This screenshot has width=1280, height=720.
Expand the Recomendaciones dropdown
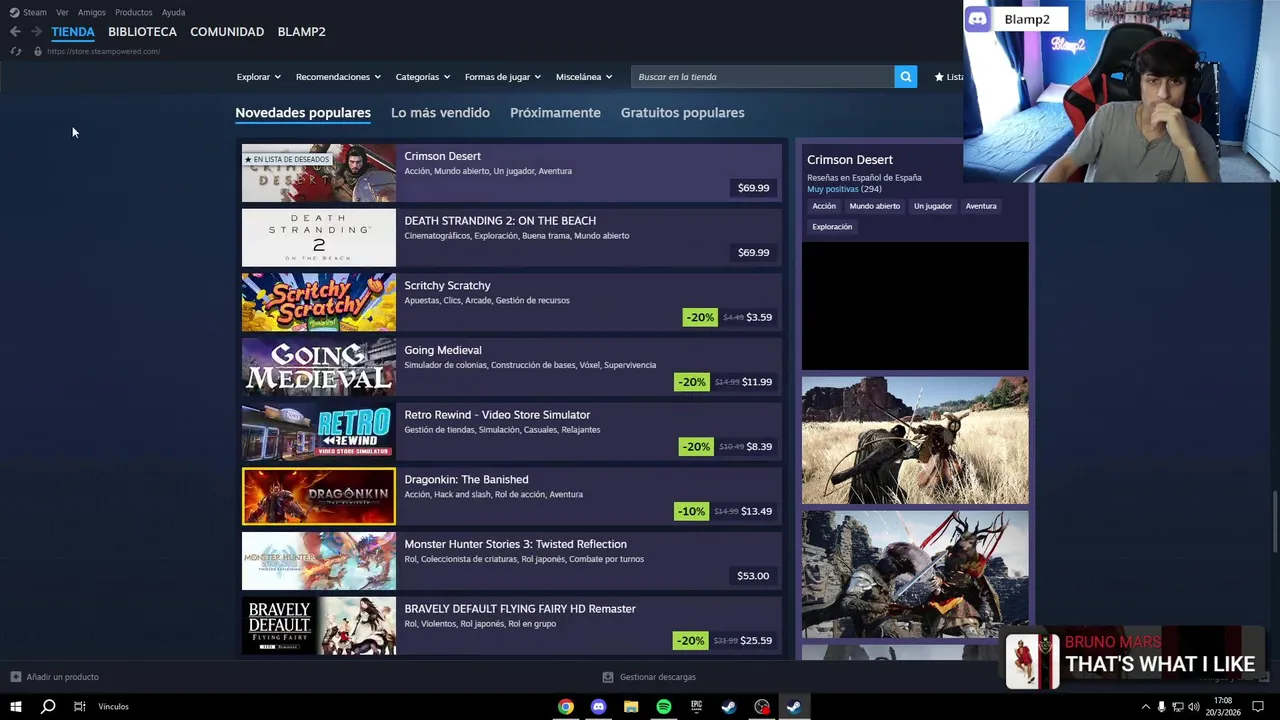338,77
